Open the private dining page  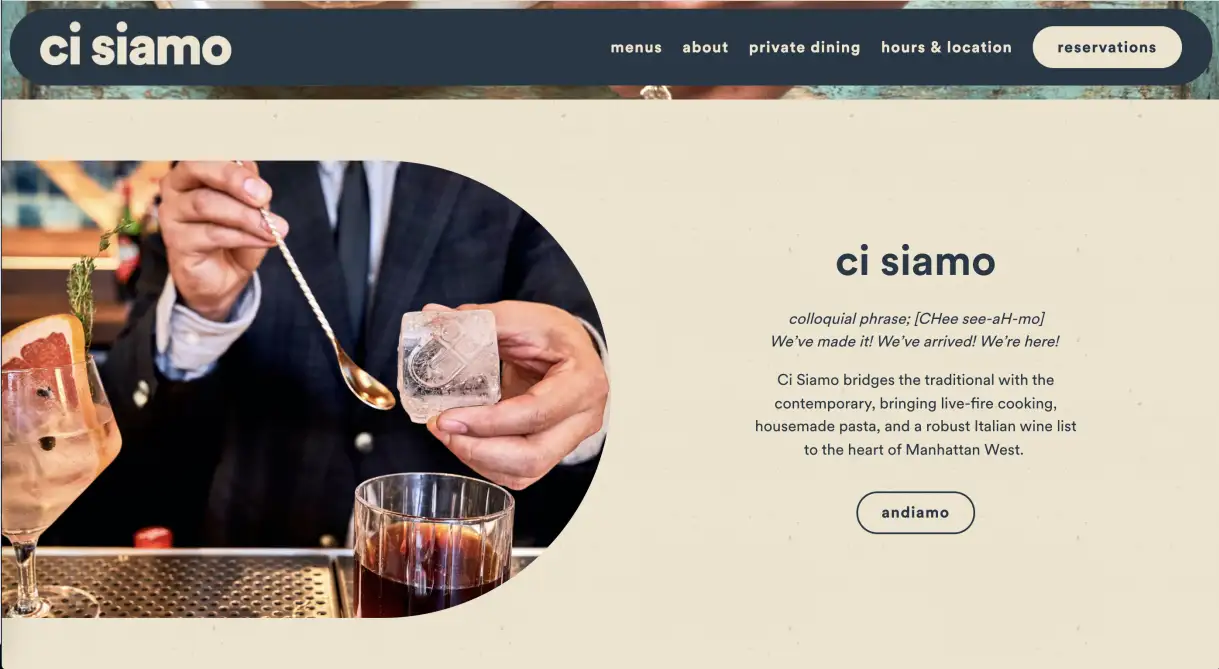tap(804, 47)
